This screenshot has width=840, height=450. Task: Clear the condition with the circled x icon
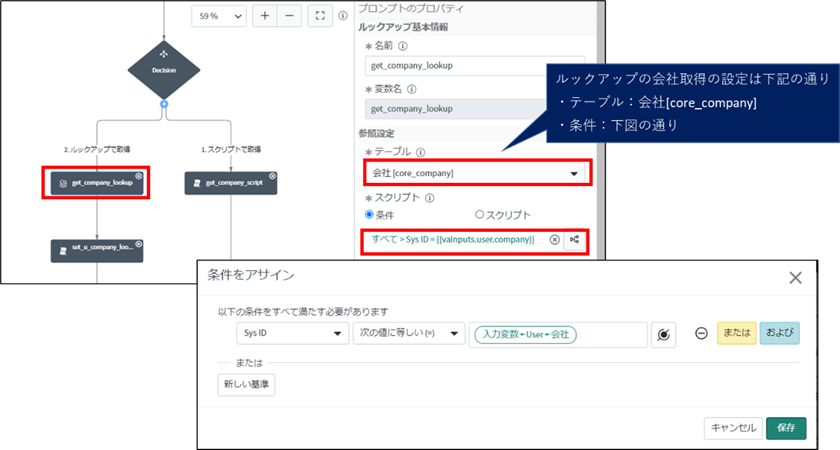click(554, 240)
